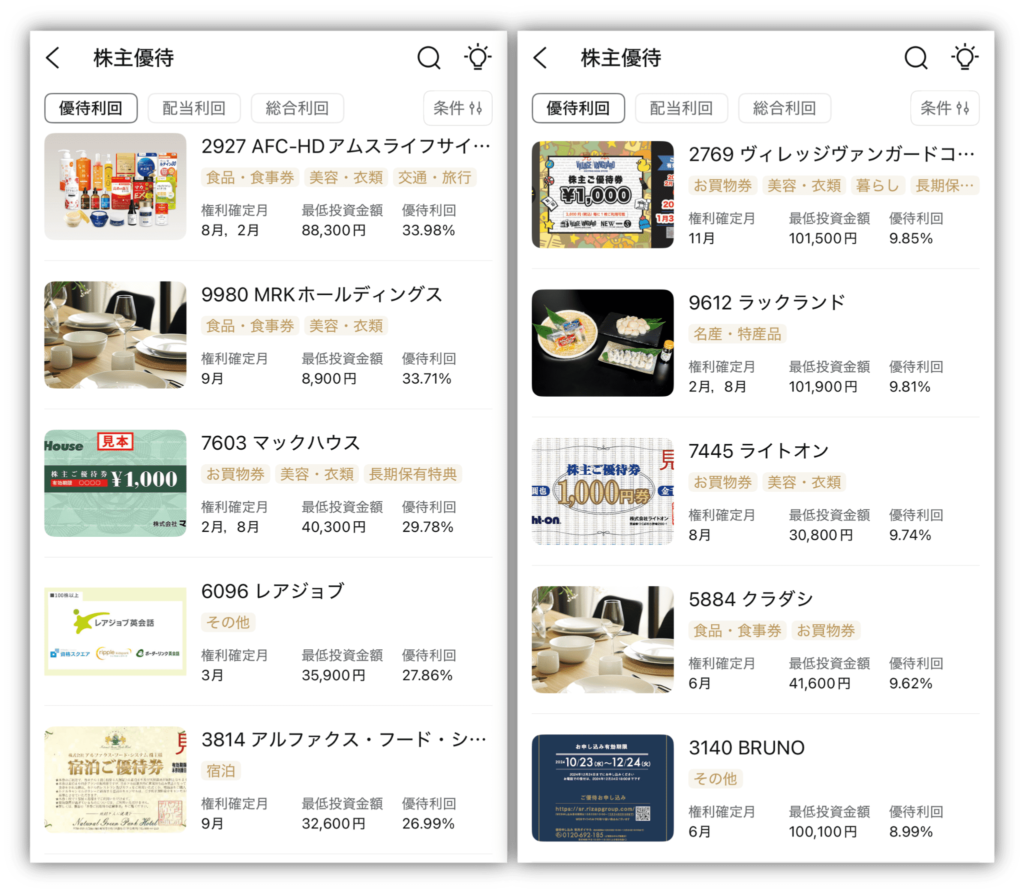The height and width of the screenshot is (892, 1024).
Task: Tap the back arrow in left screen
Action: pyautogui.click(x=54, y=58)
